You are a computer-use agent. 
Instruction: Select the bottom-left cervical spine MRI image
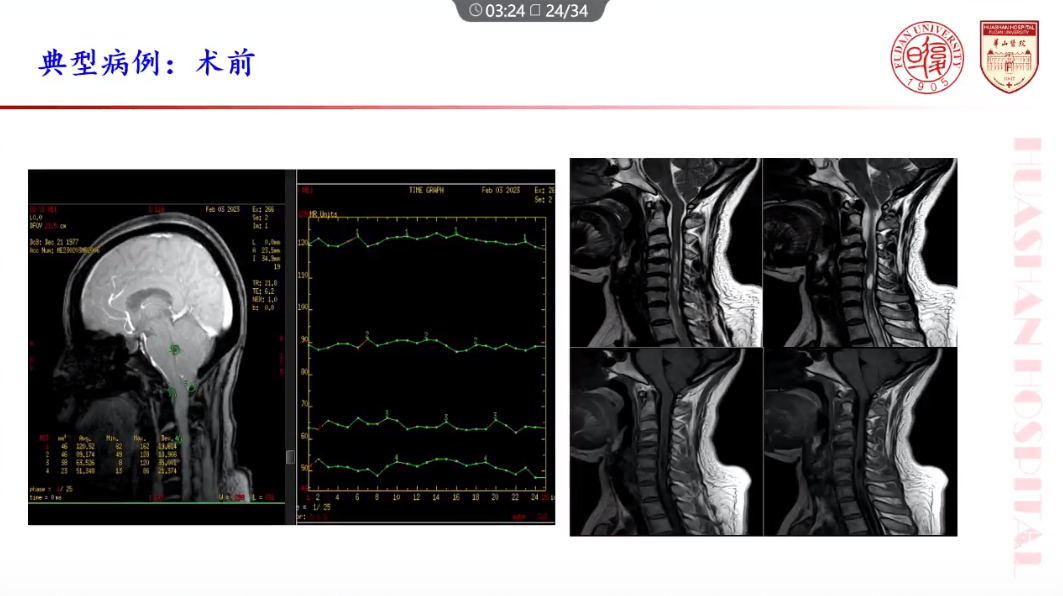pyautogui.click(x=666, y=442)
